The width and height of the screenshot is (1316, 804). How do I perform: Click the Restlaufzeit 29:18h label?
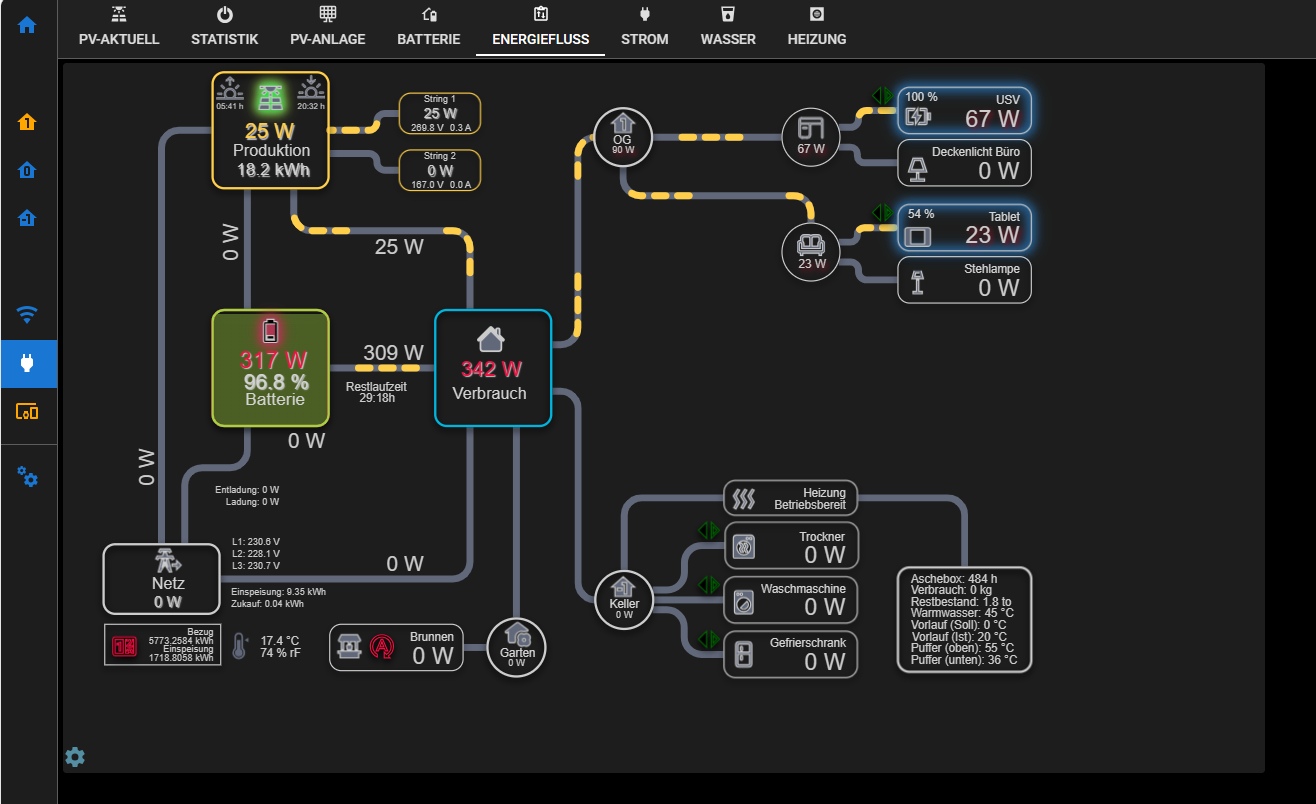tap(377, 391)
